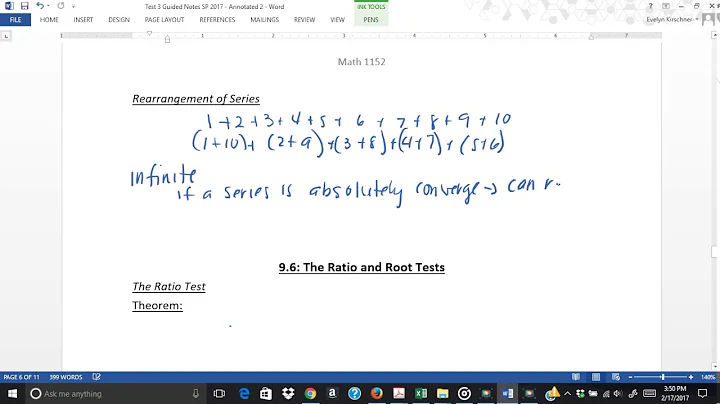Switch to Read Mode view
This screenshot has width=720, height=404.
(x=576, y=377)
